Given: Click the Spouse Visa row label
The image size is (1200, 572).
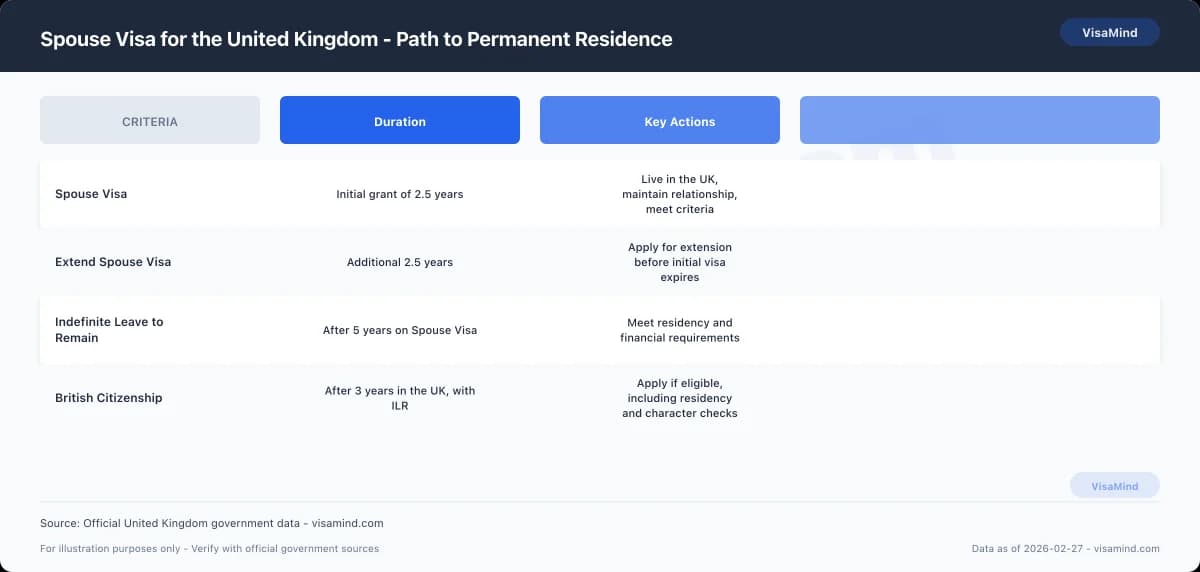Looking at the screenshot, I should click(x=91, y=194).
